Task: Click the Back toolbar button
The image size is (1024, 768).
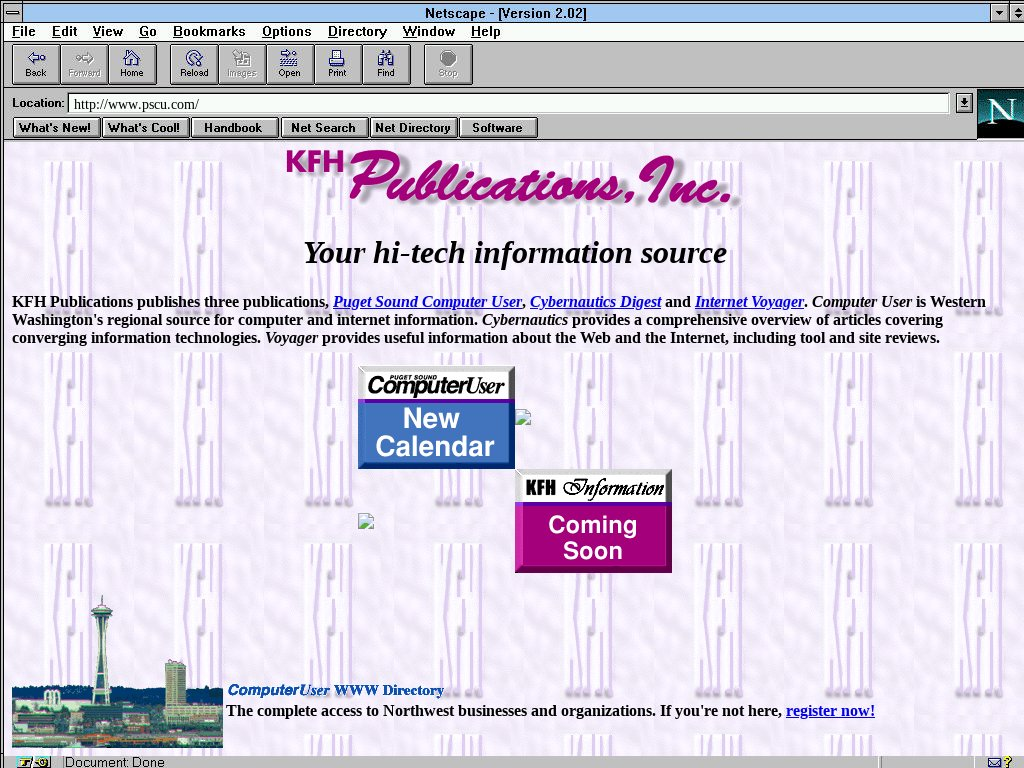Action: pos(36,64)
